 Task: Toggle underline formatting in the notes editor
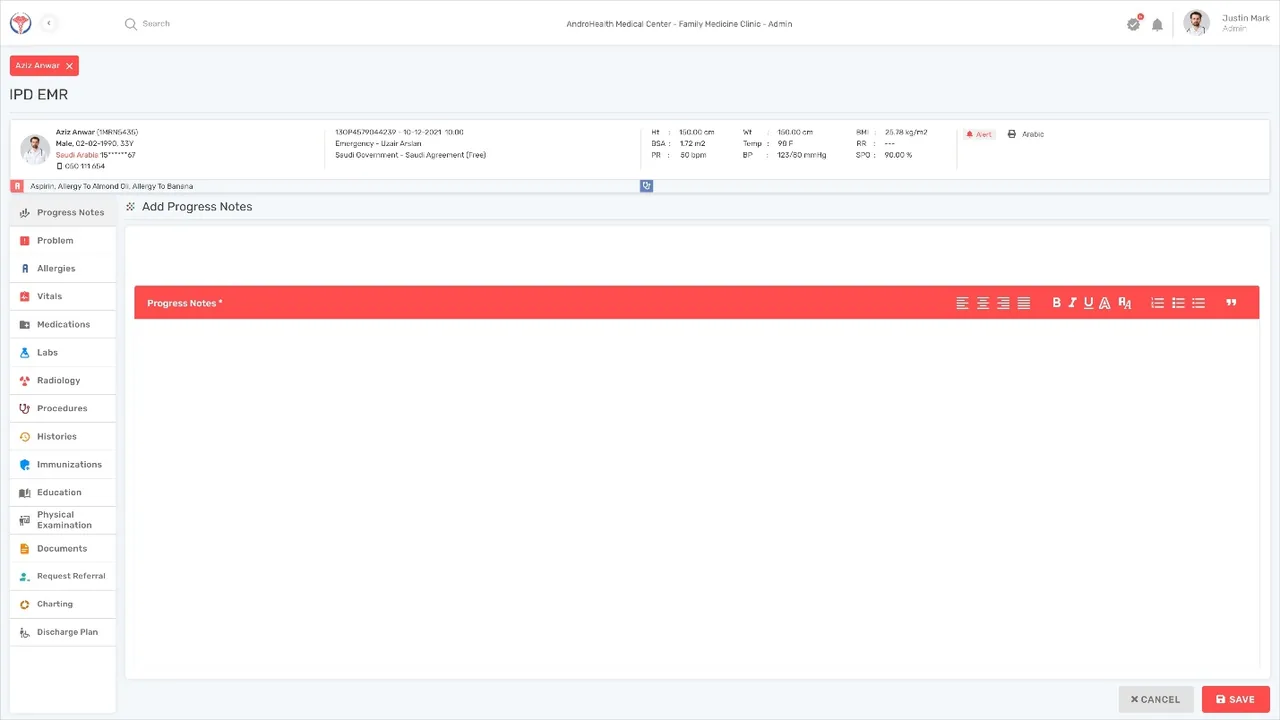coord(1088,303)
